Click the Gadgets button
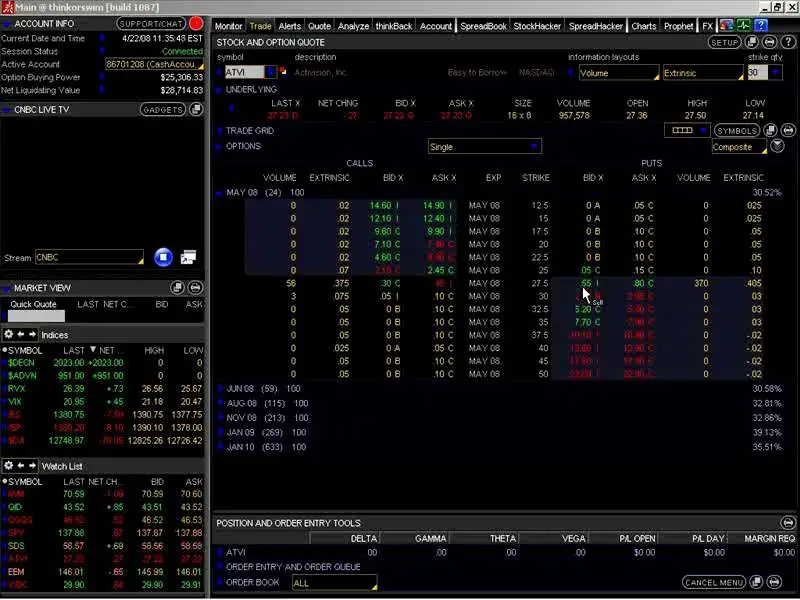The width and height of the screenshot is (800, 600). [x=163, y=110]
